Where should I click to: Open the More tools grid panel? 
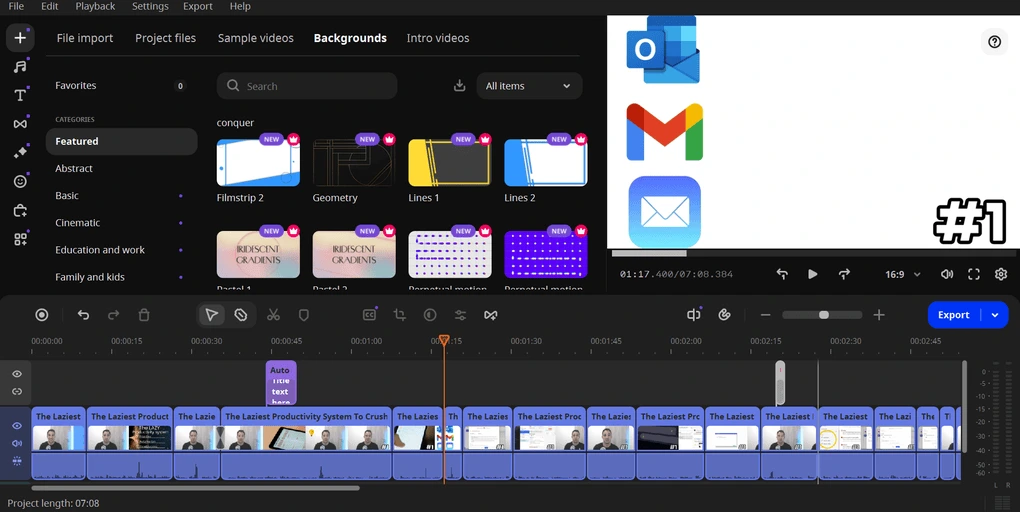[x=20, y=239]
